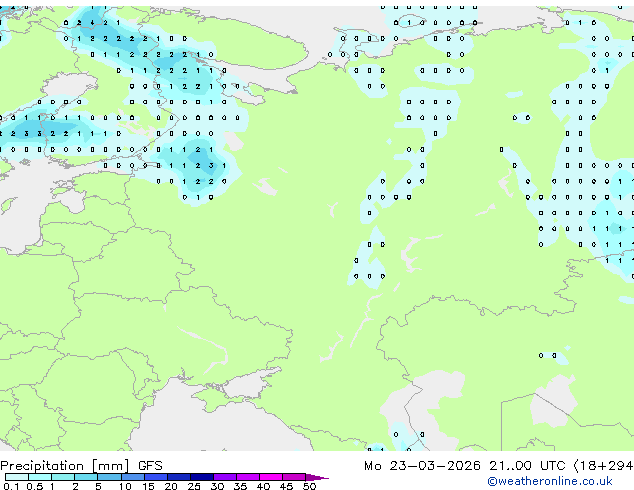Click the time text '21.00 UTC'
Viewport: 634px width, 490px height.
[x=527, y=466]
